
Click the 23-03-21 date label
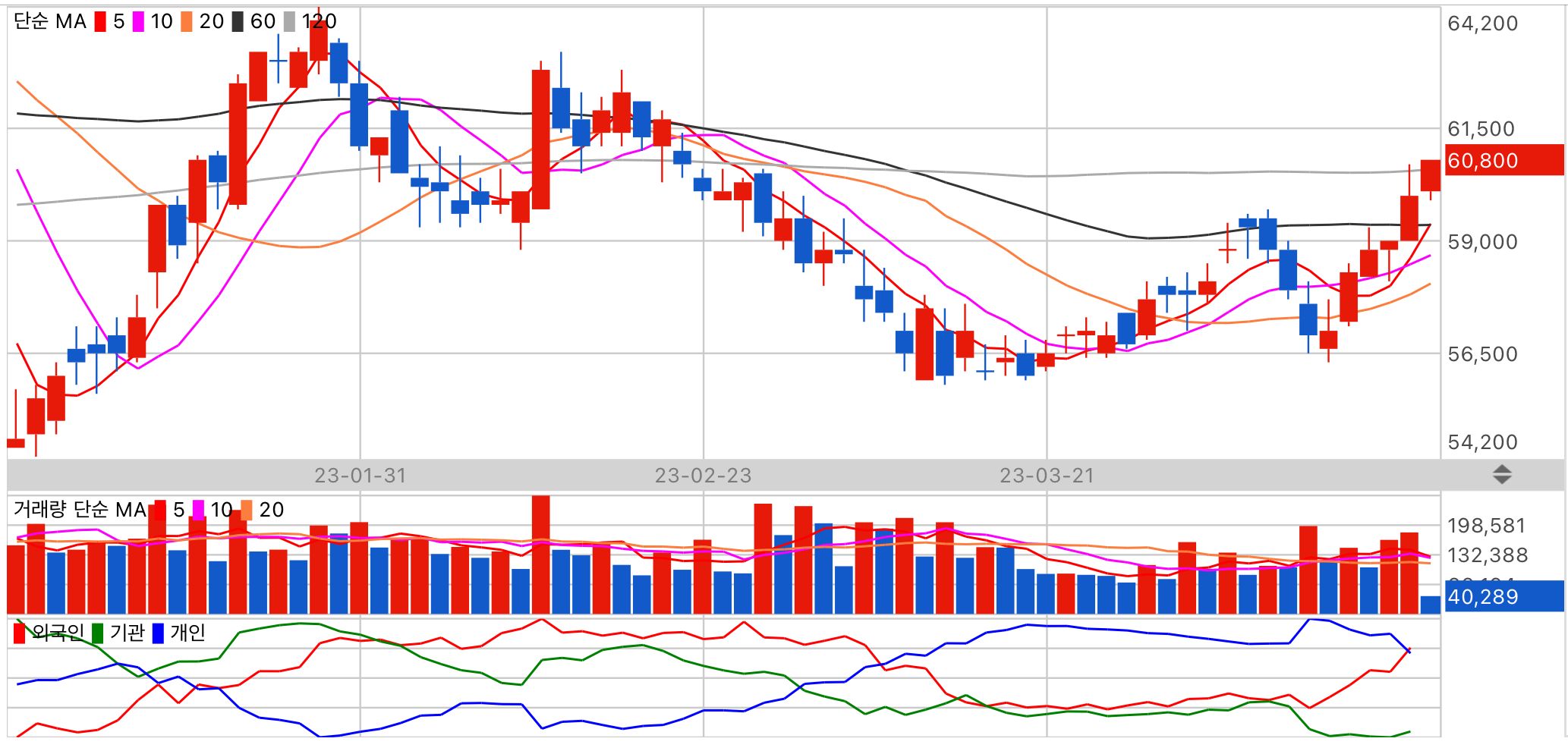(1047, 476)
